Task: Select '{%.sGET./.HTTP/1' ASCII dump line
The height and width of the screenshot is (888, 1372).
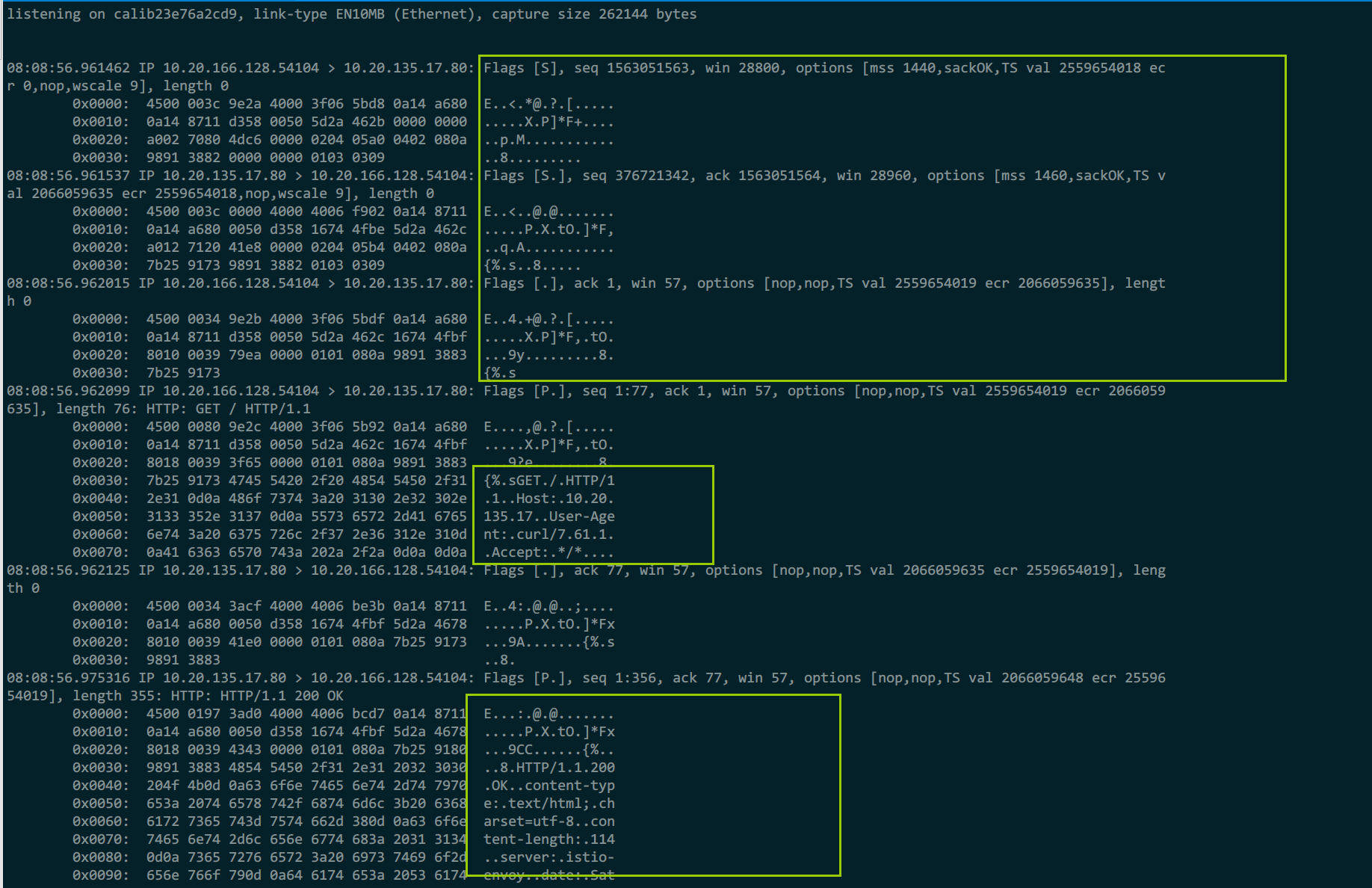Action: (x=549, y=481)
